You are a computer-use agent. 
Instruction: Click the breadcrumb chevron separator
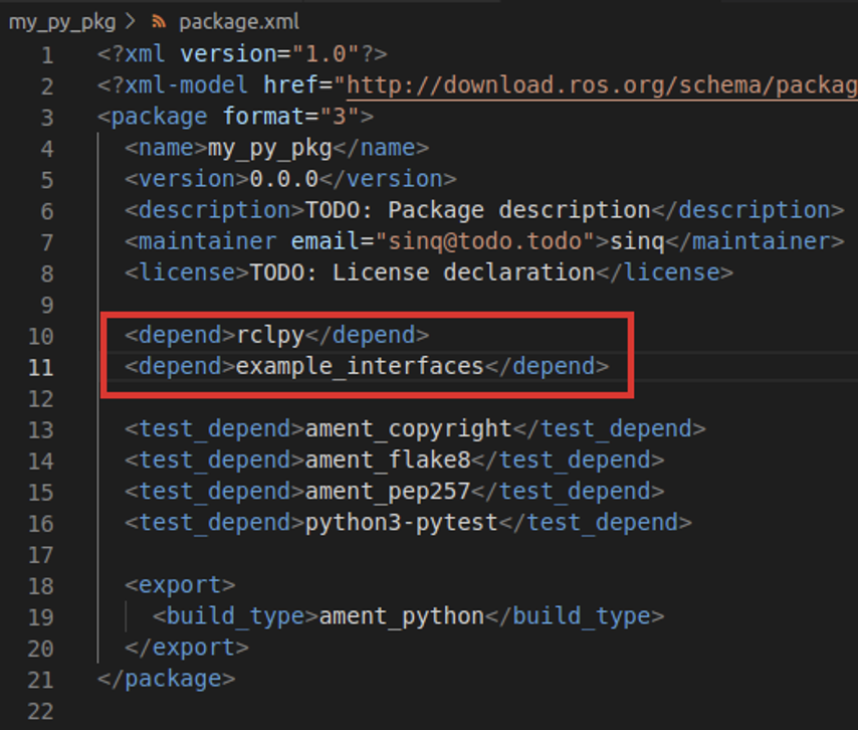pyautogui.click(x=130, y=22)
